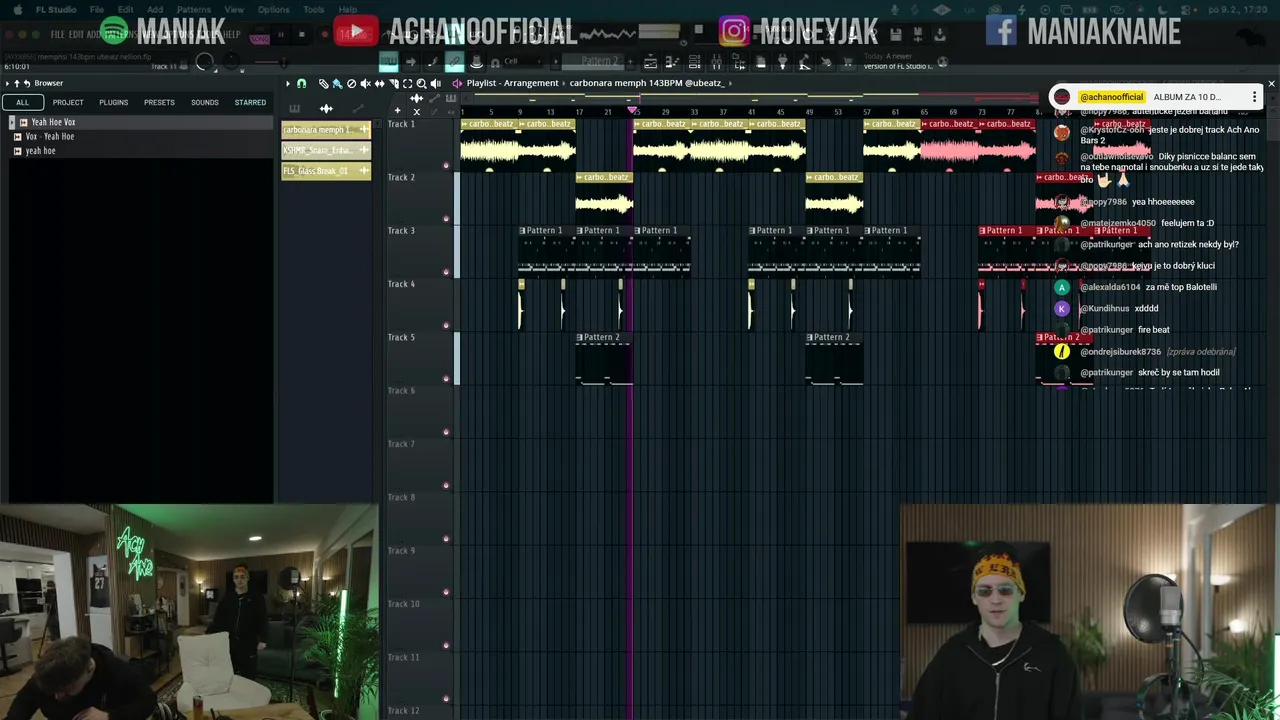The height and width of the screenshot is (720, 1280).
Task: Open the Patterns menu in macOS menu bar
Action: coord(193,10)
